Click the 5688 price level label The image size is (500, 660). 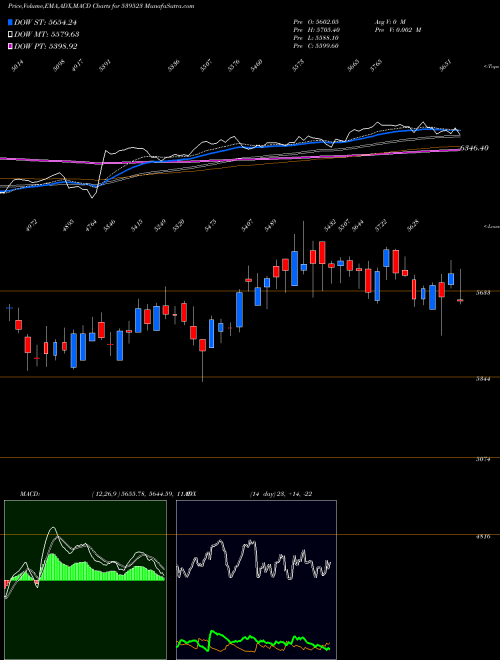tap(483, 292)
